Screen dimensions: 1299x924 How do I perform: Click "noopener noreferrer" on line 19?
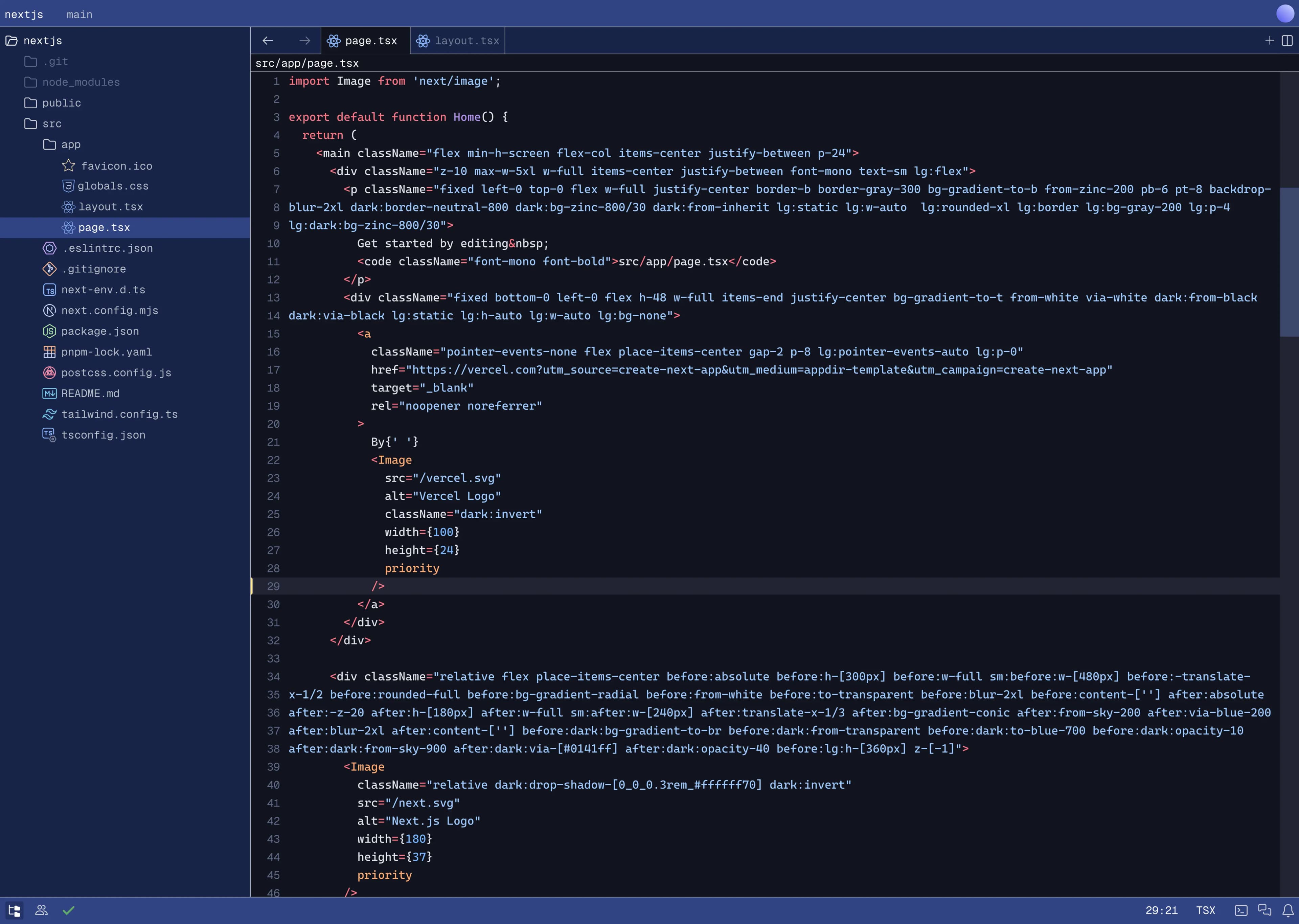(x=470, y=406)
